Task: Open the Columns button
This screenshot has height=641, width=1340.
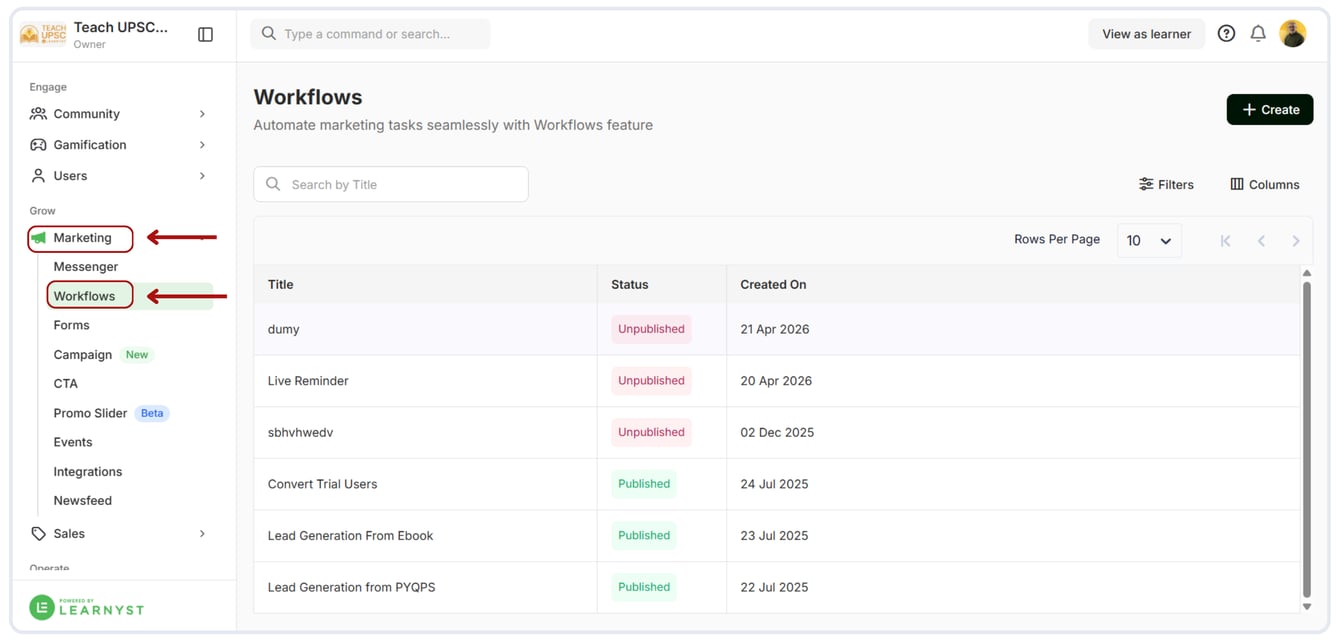Action: (1265, 184)
